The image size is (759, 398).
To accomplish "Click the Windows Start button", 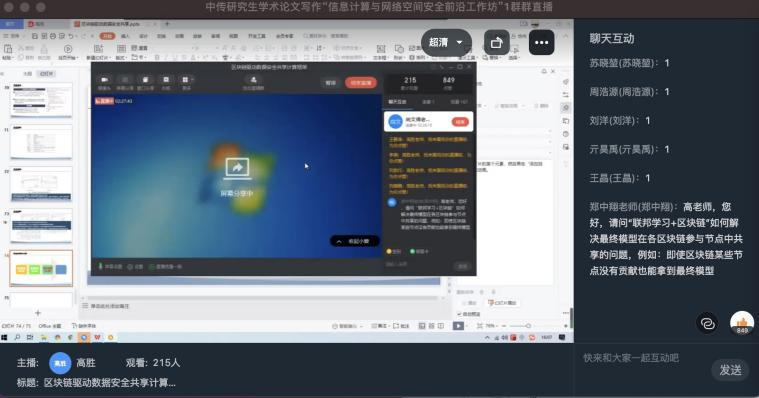I will pos(4,337).
